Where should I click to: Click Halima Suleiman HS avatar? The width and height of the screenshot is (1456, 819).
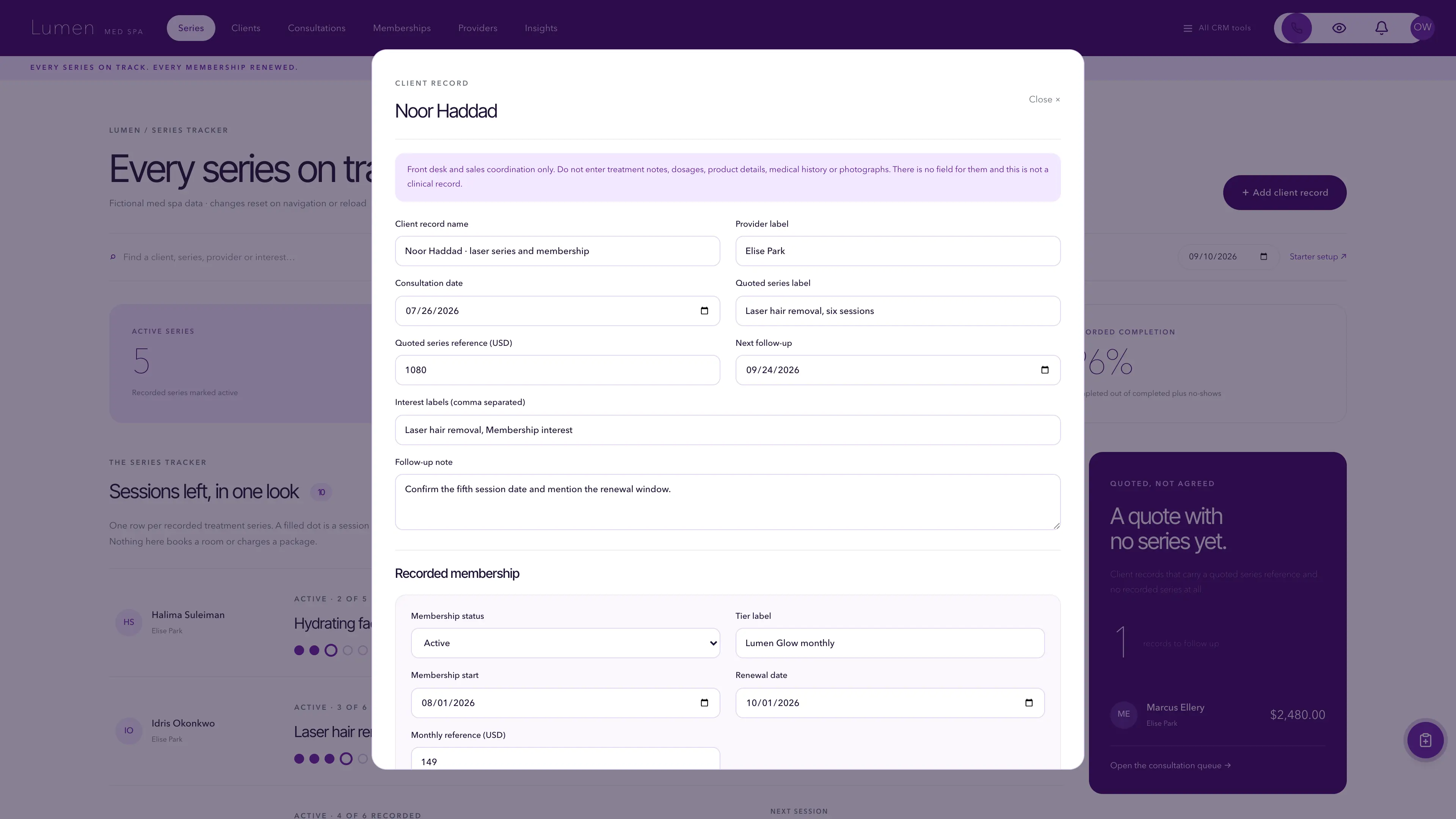pos(129,622)
